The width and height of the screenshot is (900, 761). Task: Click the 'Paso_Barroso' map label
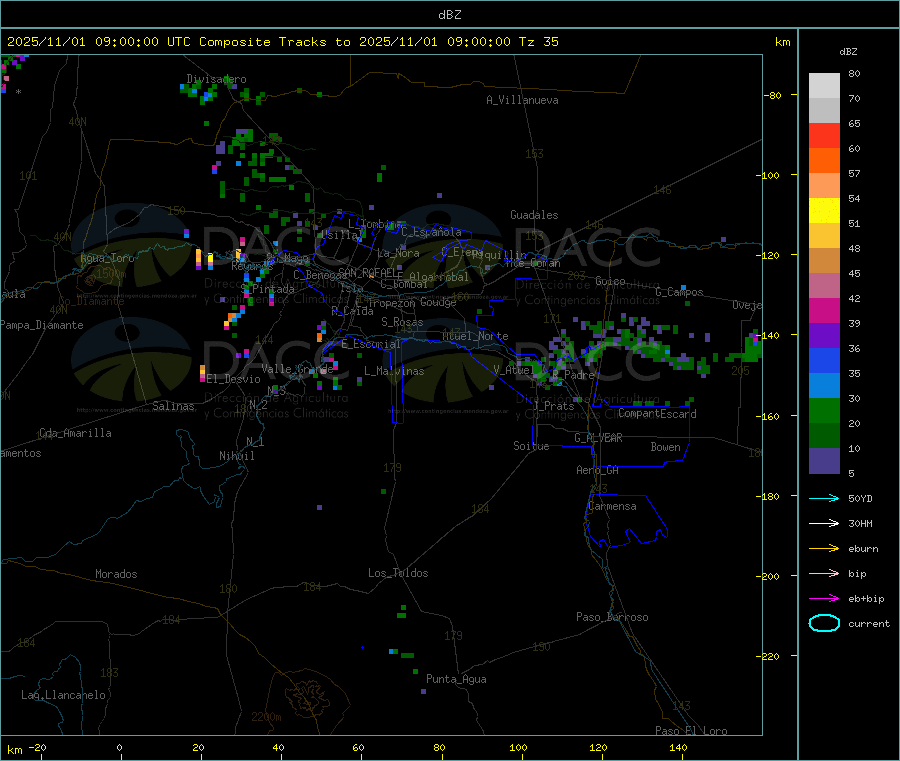point(612,617)
